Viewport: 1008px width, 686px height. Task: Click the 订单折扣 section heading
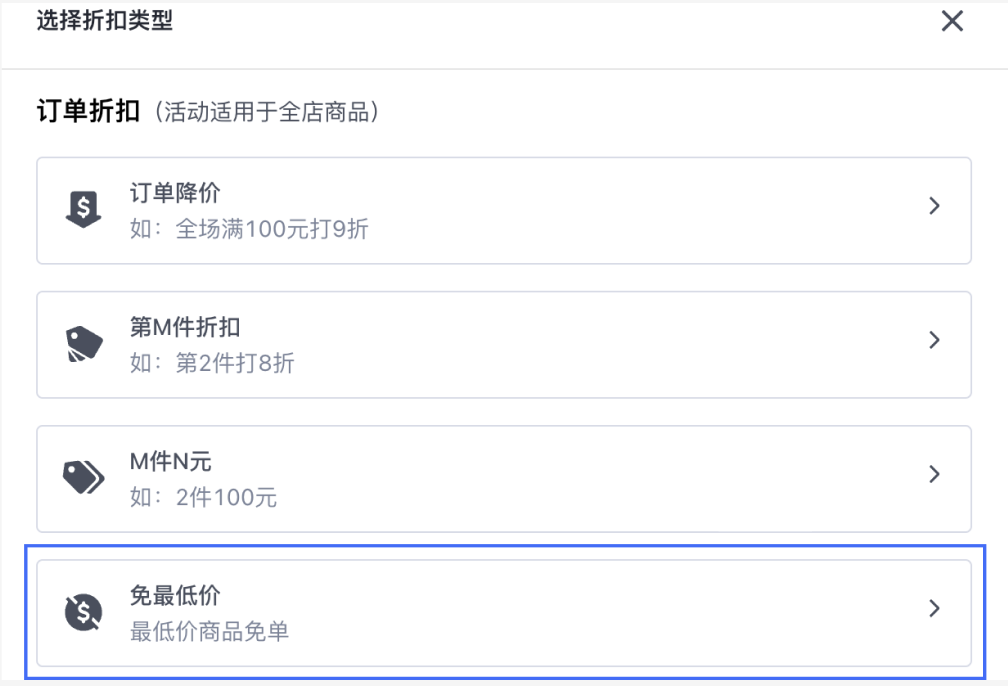[88, 111]
